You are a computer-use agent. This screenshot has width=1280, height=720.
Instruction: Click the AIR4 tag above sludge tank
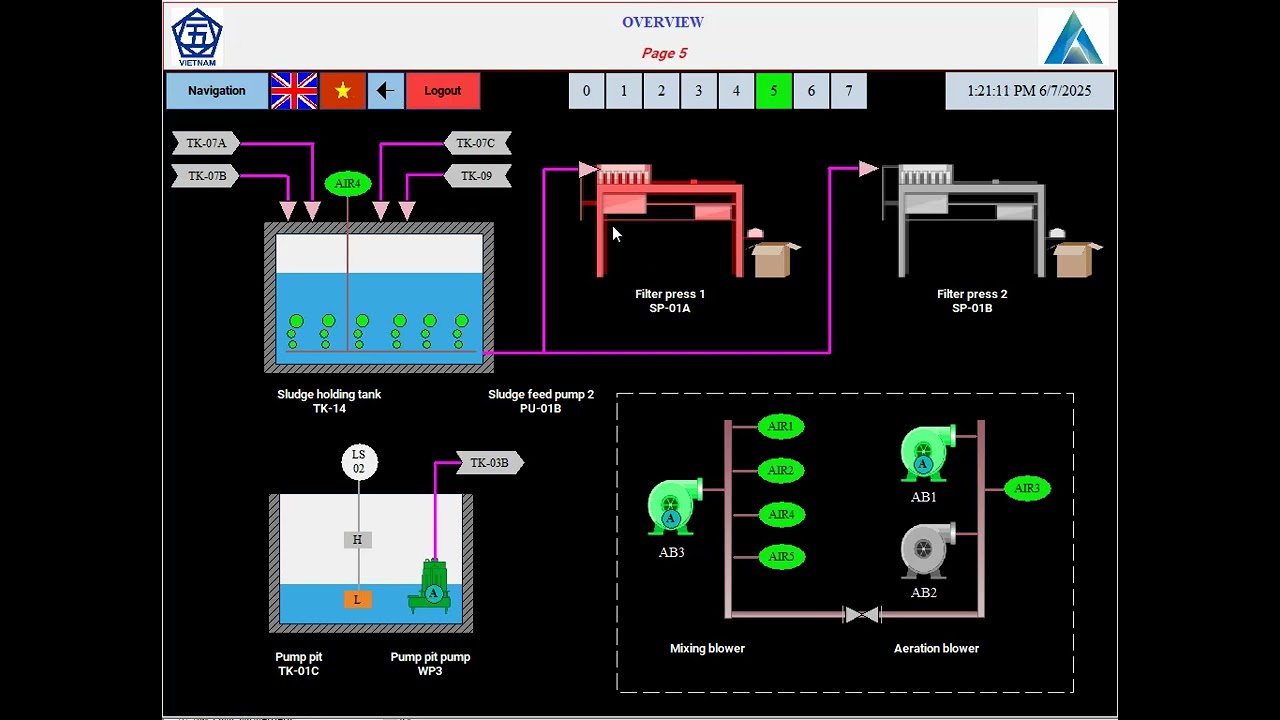[347, 184]
